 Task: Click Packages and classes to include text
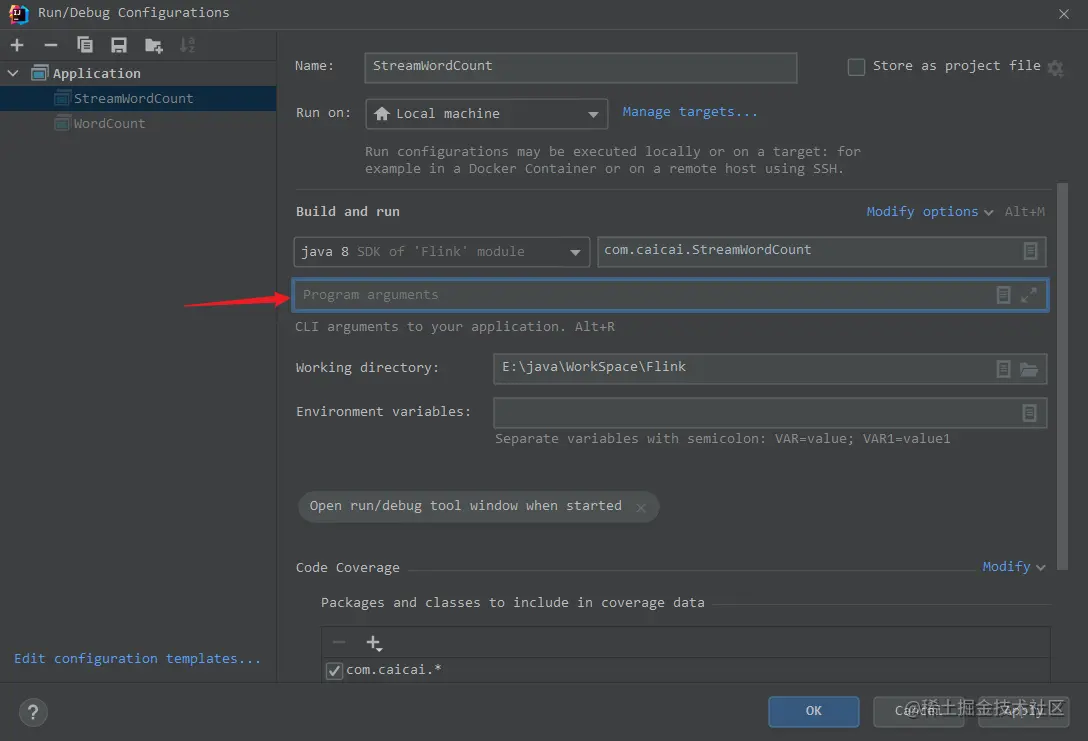pos(513,603)
